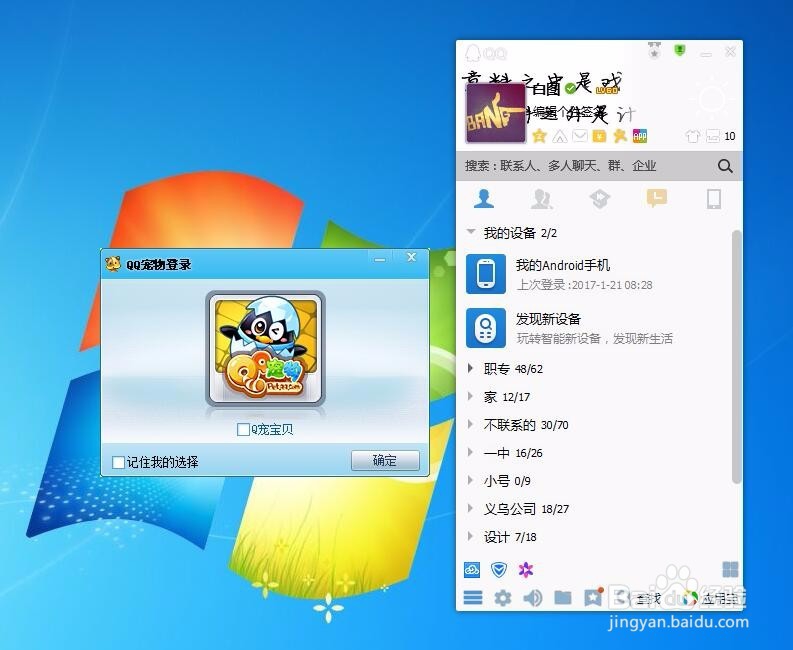Screen dimensions: 793x650
Task: Expand the 义乌公司 contact group
Action: tap(471, 508)
